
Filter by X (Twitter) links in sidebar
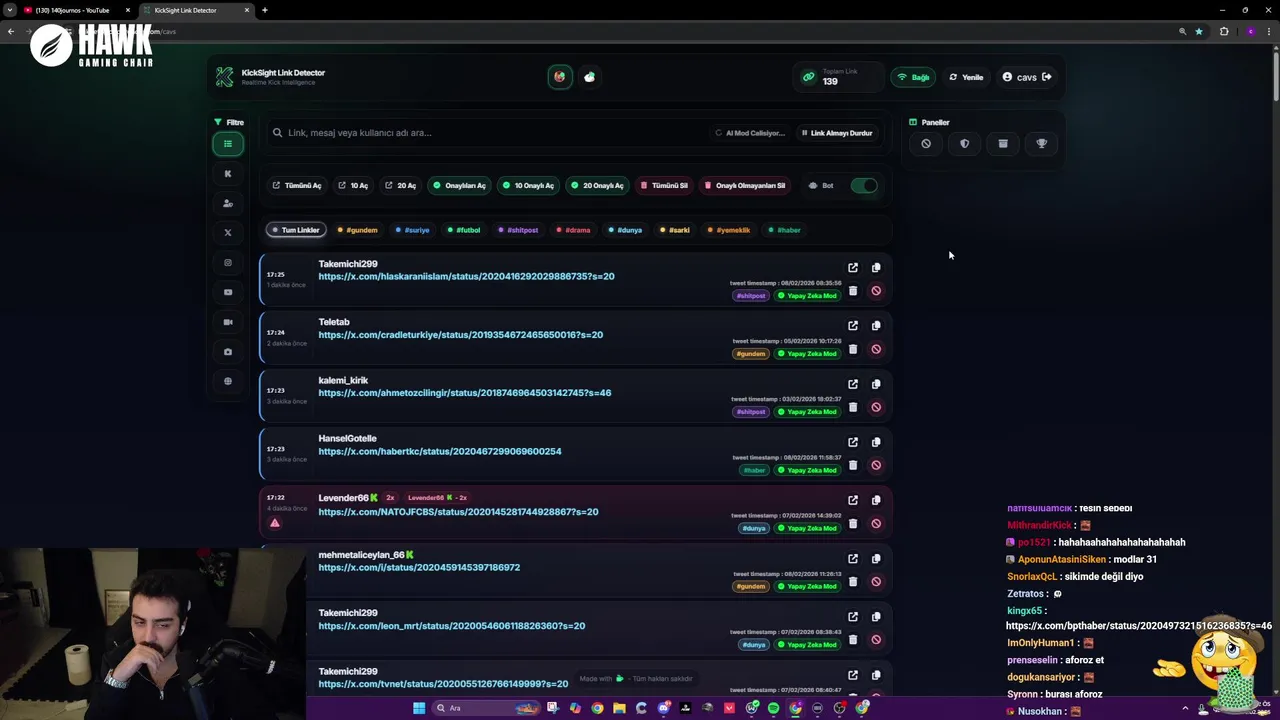pyautogui.click(x=228, y=233)
